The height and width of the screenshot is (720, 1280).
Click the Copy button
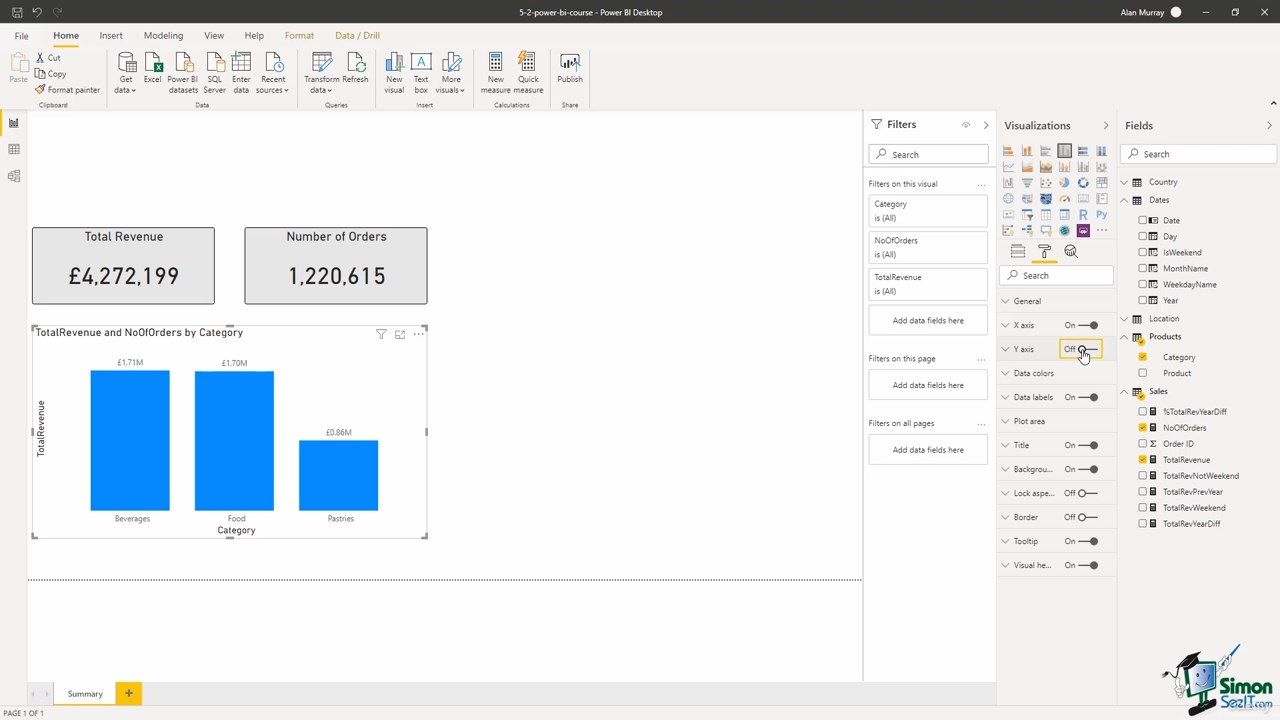50,74
